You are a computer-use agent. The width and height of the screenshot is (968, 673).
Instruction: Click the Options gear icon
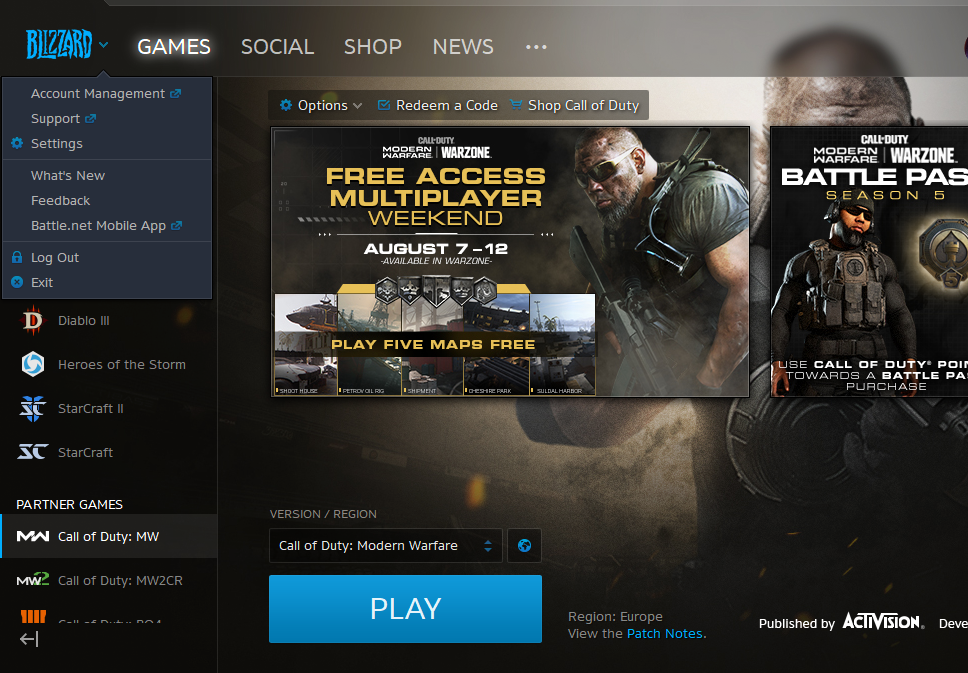point(286,105)
